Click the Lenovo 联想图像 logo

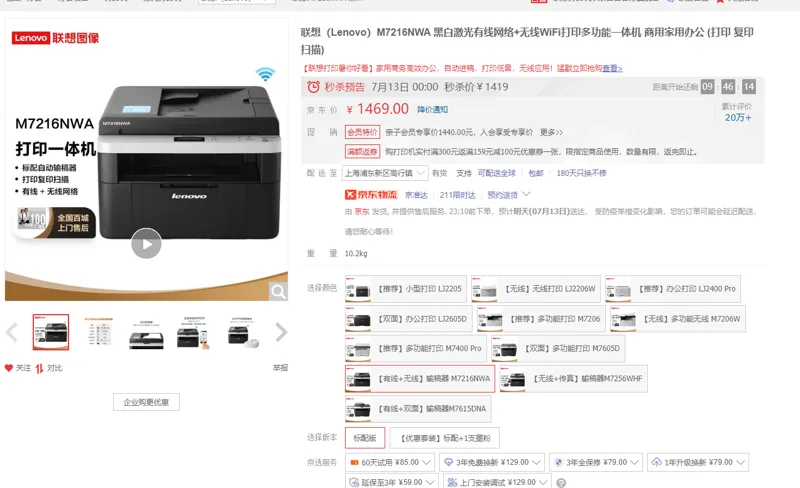click(x=55, y=38)
